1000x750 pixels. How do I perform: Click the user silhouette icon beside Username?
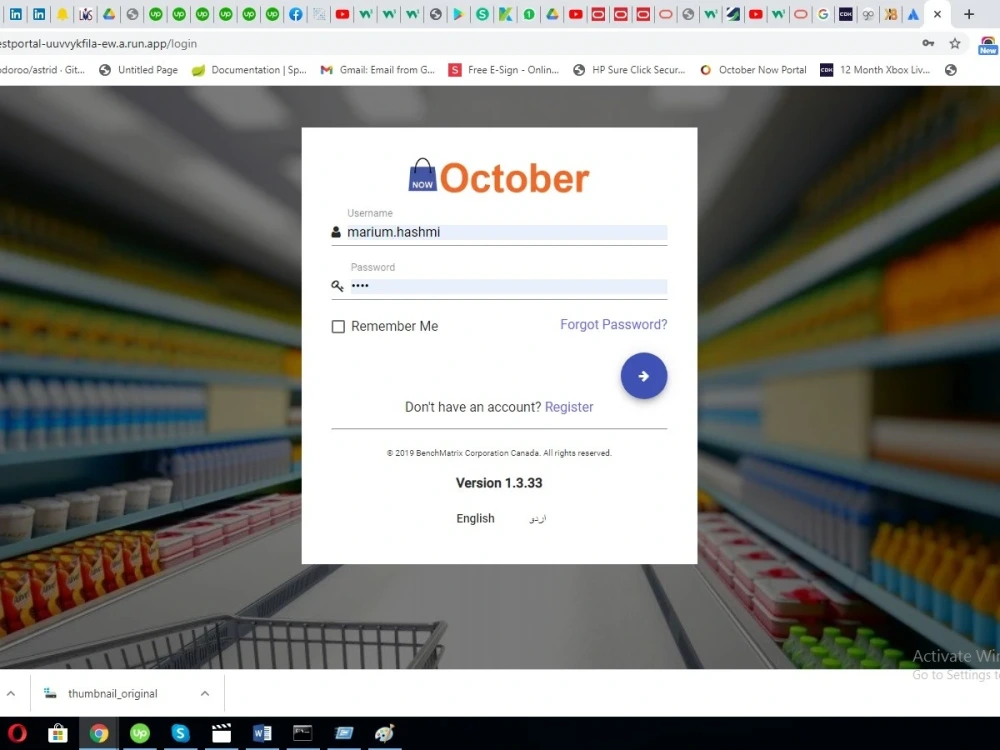pos(336,232)
